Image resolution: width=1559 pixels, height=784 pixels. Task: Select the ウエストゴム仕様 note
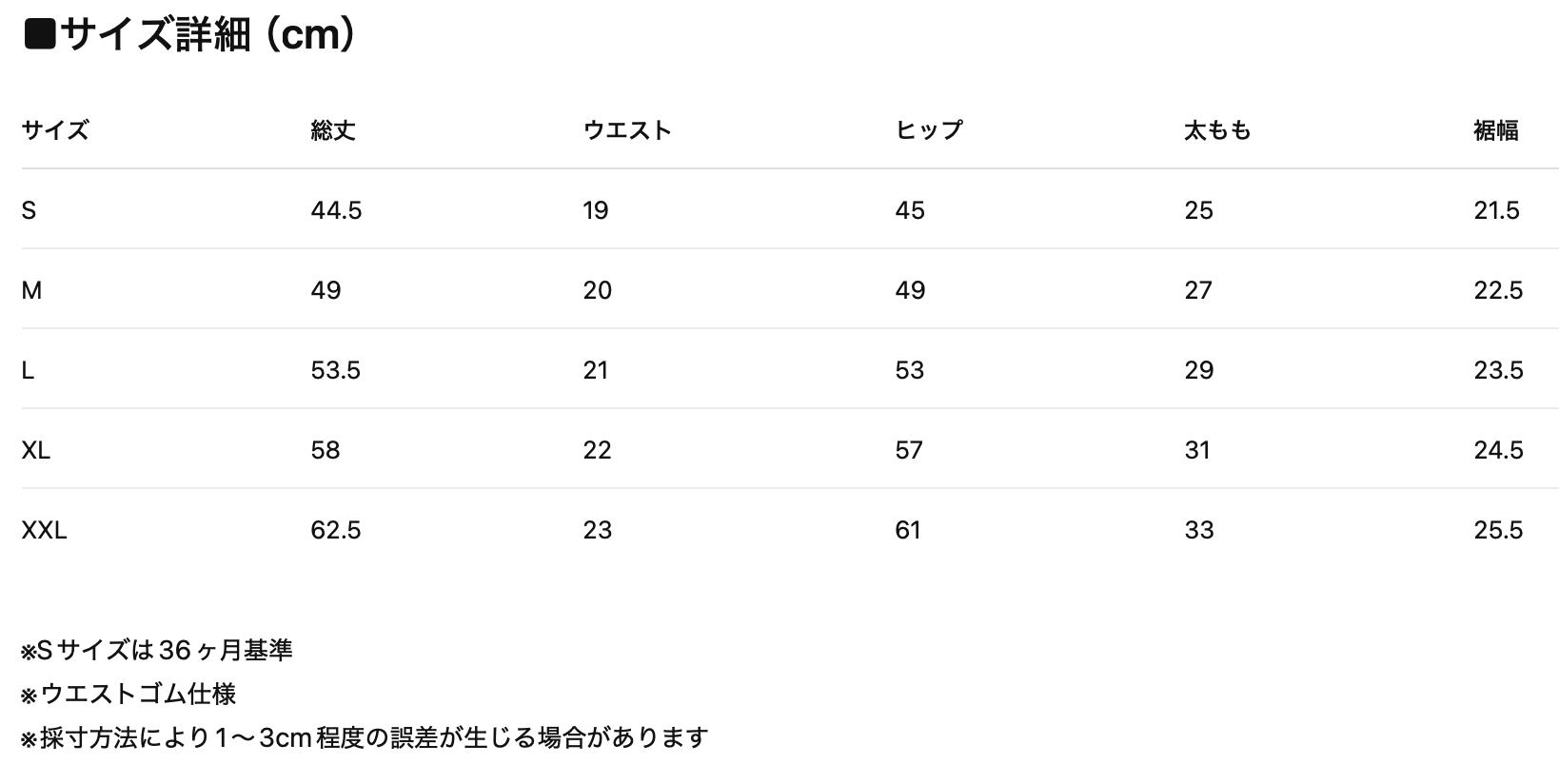click(x=128, y=694)
